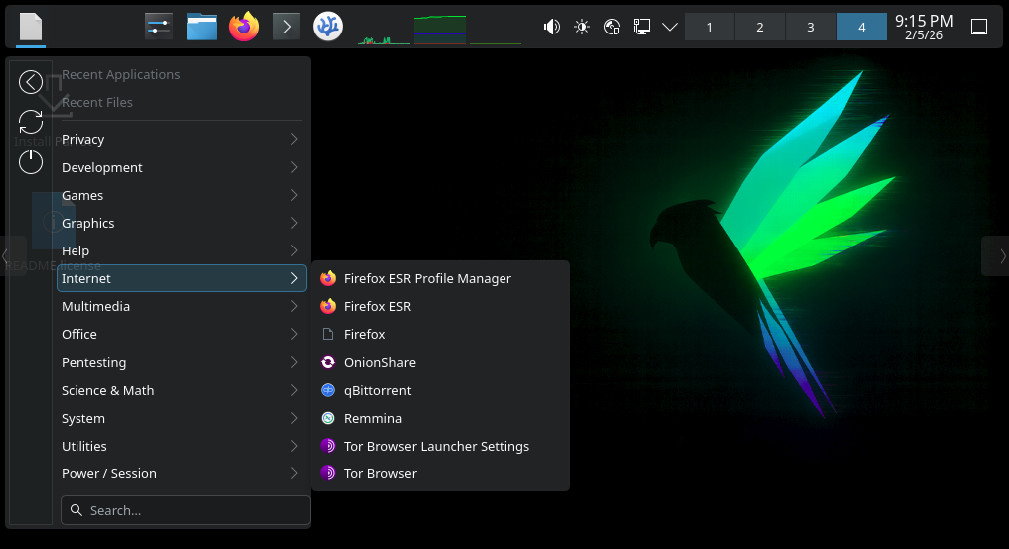The width and height of the screenshot is (1009, 549).
Task: Open the terminal launcher in the panel
Action: click(286, 27)
